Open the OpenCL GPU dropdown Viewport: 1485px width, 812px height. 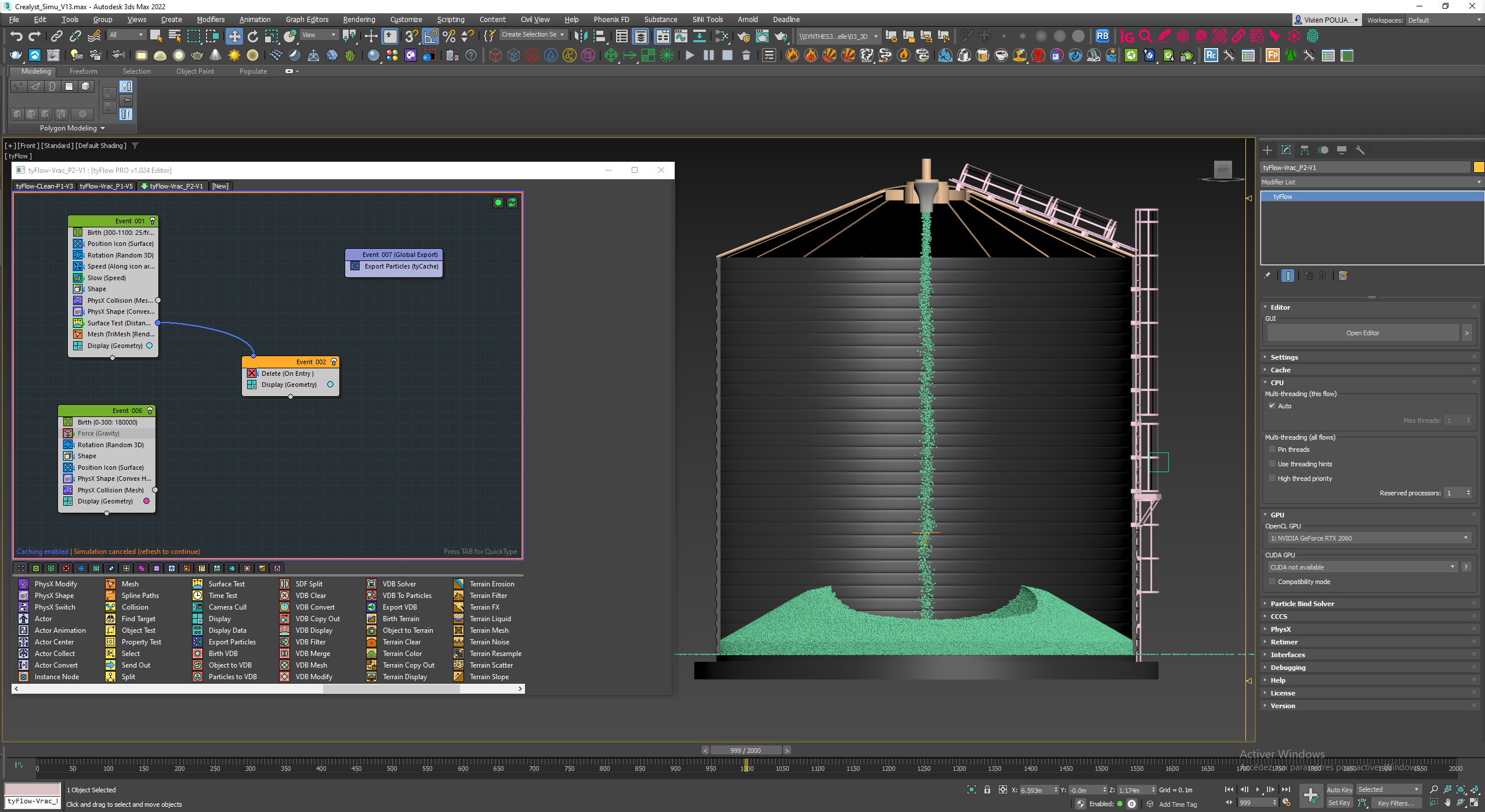(x=1368, y=538)
